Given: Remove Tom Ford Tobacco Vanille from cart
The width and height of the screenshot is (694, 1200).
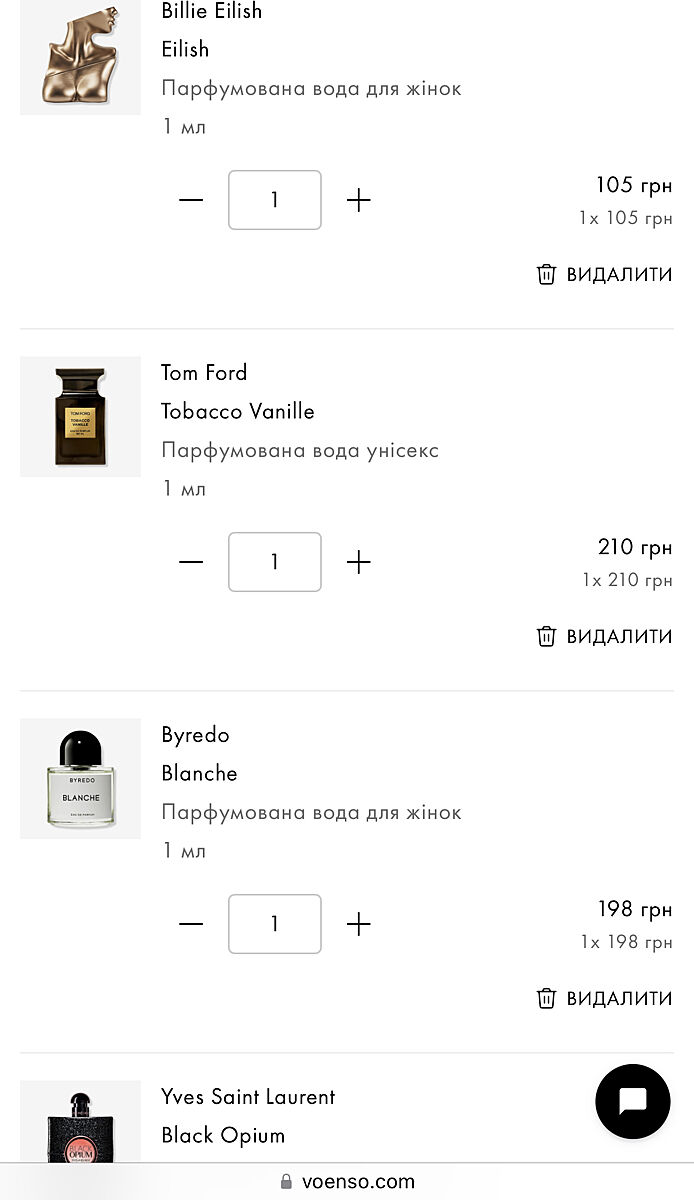Looking at the screenshot, I should coord(605,636).
